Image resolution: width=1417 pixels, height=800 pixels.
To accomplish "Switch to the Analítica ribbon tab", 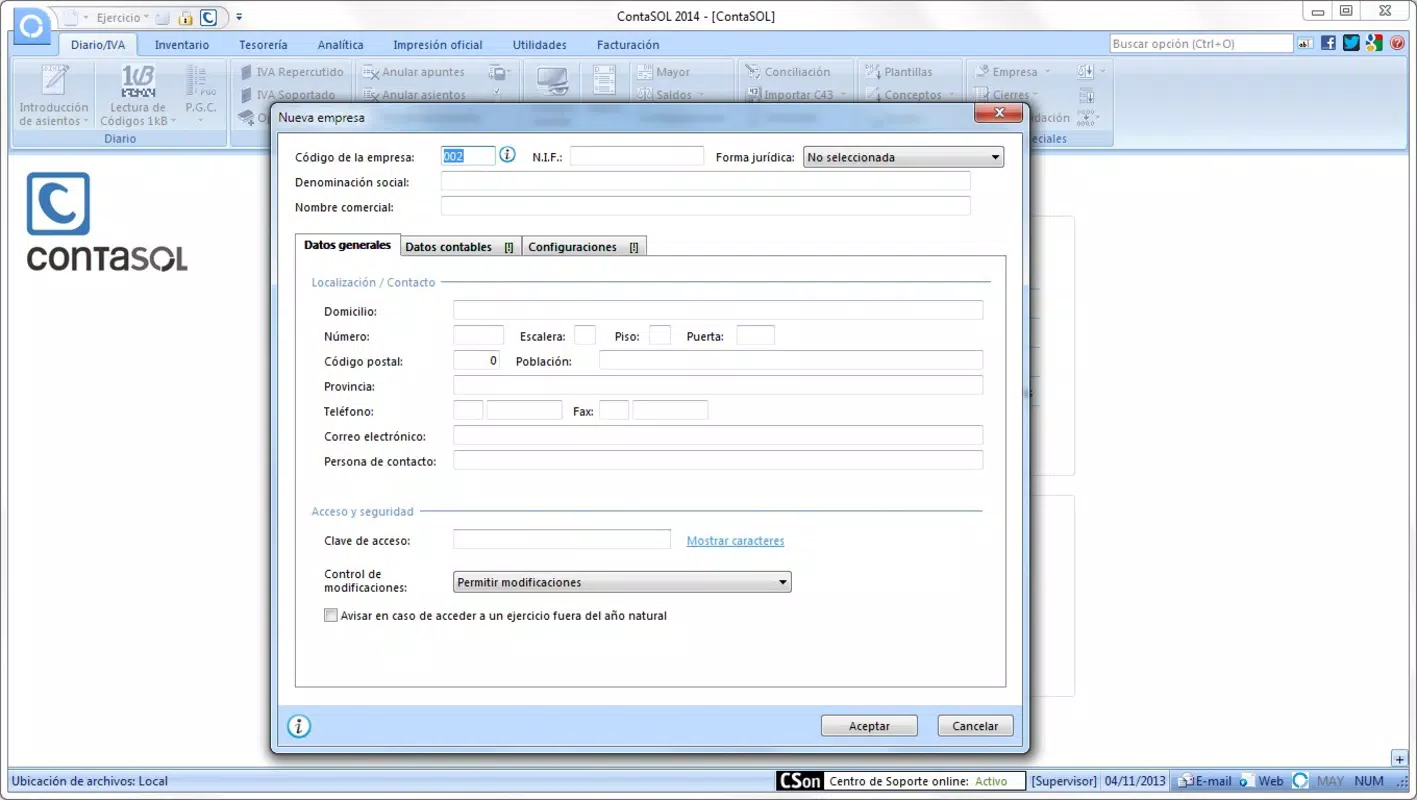I will [x=341, y=45].
